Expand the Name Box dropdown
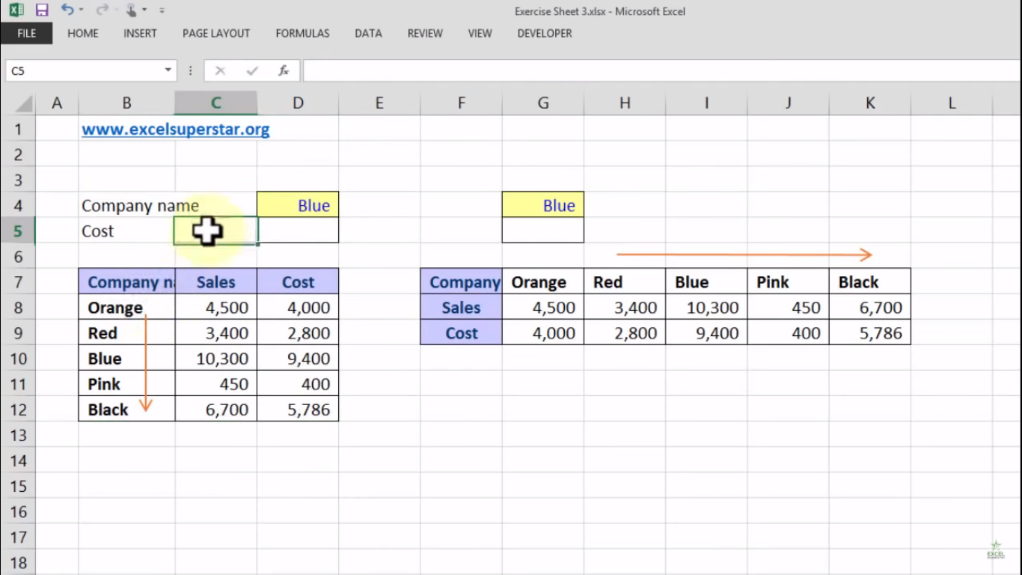This screenshot has height=575, width=1022. point(168,70)
